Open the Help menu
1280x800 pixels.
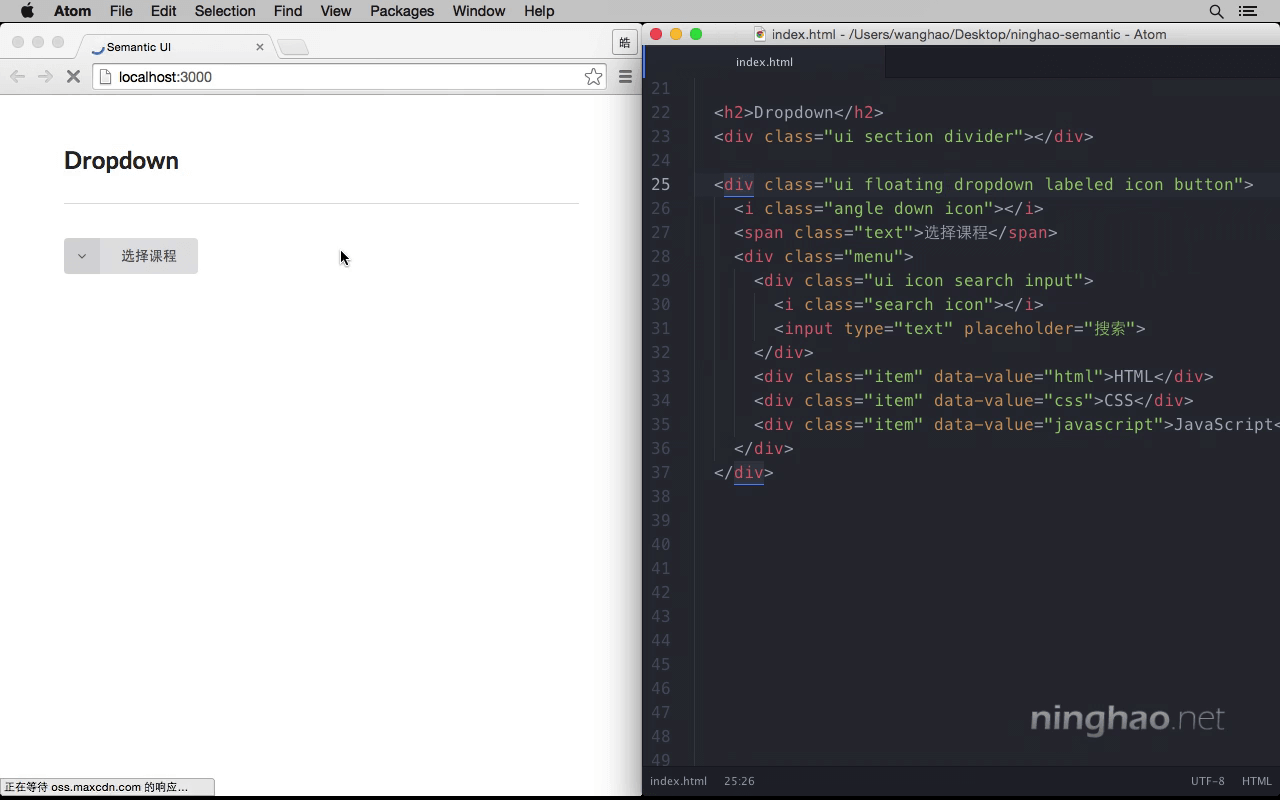[x=539, y=11]
